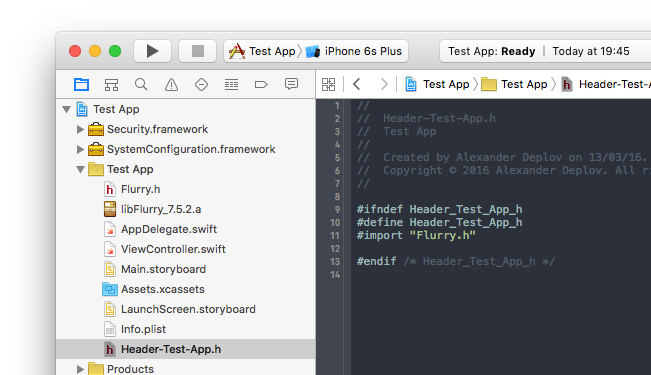Click line number 9 in the gutter
Viewport: 651px width, 375px height.
coord(337,209)
